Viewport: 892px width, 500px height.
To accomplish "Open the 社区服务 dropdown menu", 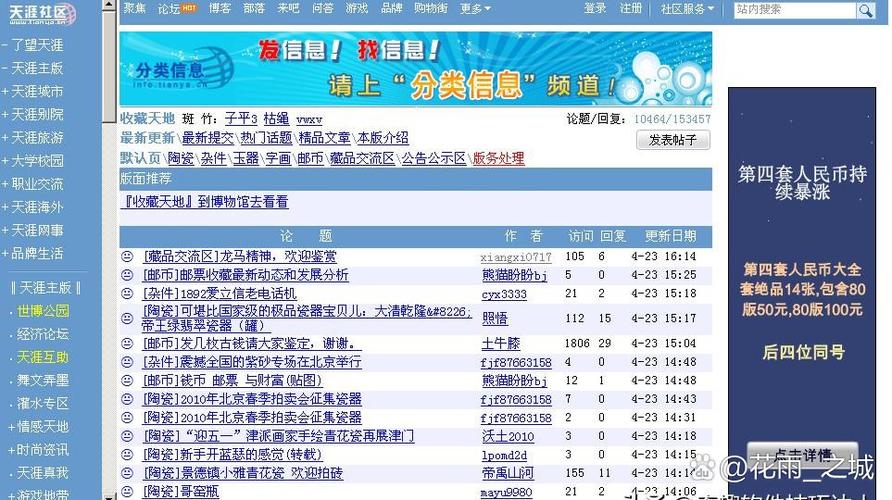I will tap(687, 9).
